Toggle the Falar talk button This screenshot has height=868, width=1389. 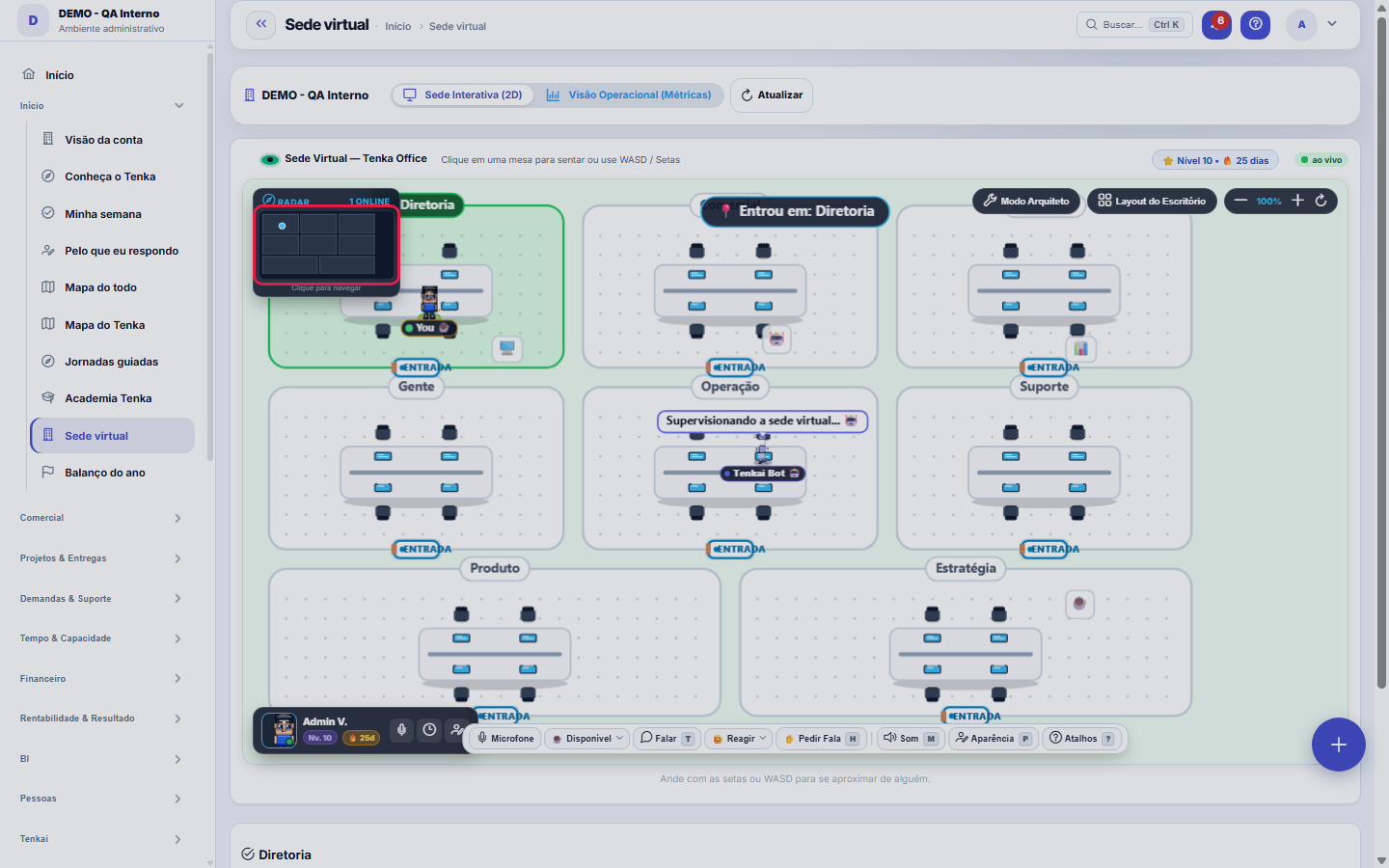(667, 739)
